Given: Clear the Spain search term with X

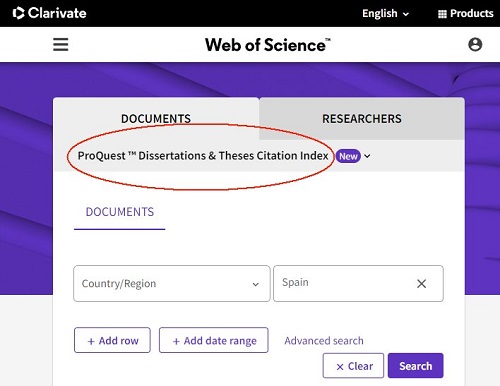Looking at the screenshot, I should click(x=421, y=284).
